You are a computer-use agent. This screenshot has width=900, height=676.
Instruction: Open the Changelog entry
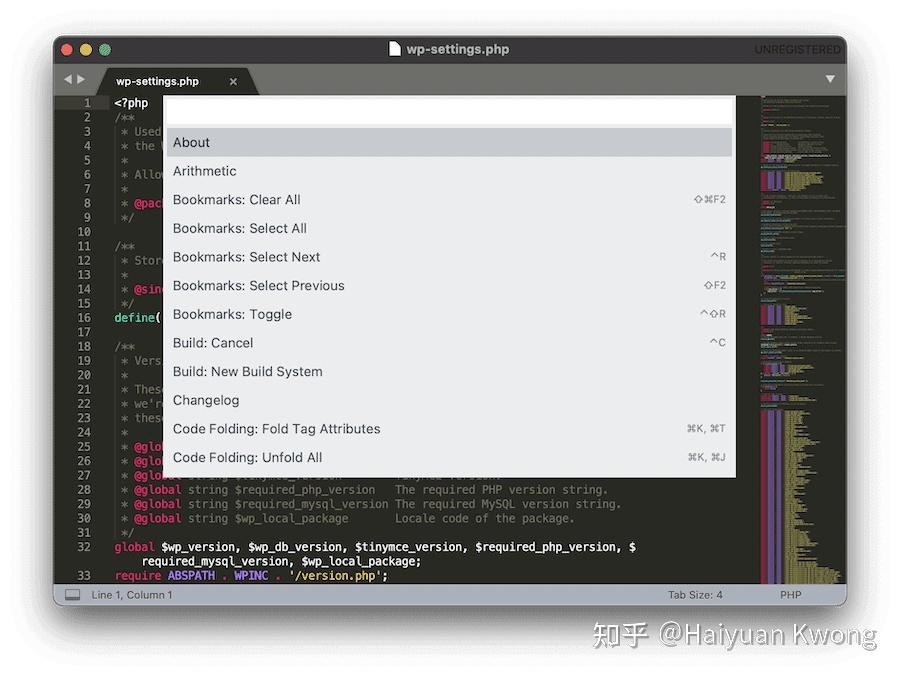[448, 400]
